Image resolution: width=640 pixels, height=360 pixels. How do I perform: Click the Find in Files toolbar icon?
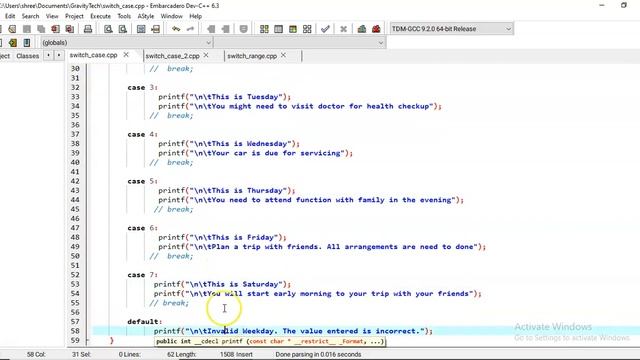click(141, 29)
